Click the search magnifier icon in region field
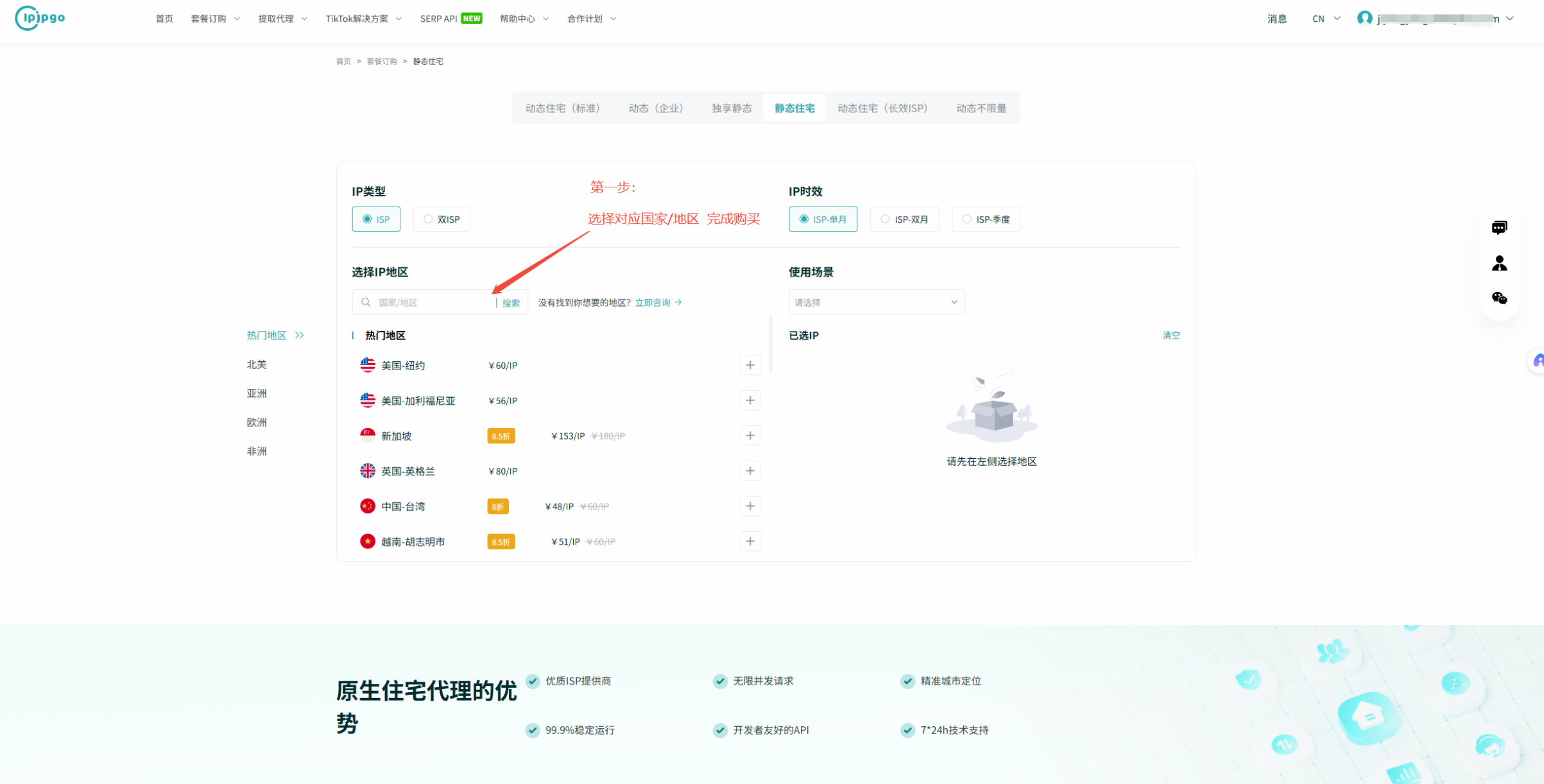 pos(366,302)
